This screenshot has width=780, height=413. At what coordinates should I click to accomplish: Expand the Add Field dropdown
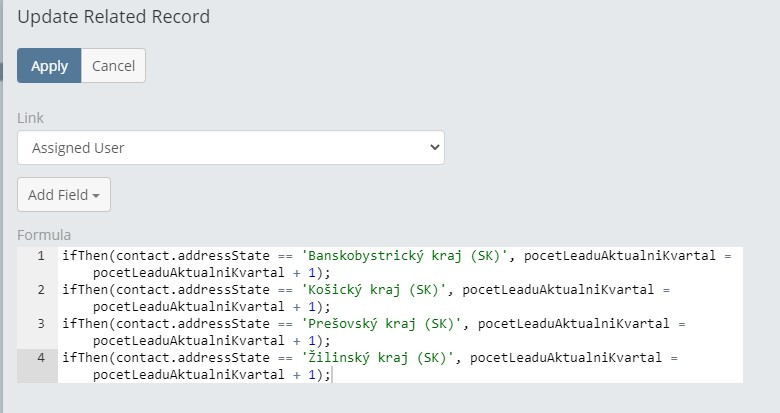click(x=64, y=195)
